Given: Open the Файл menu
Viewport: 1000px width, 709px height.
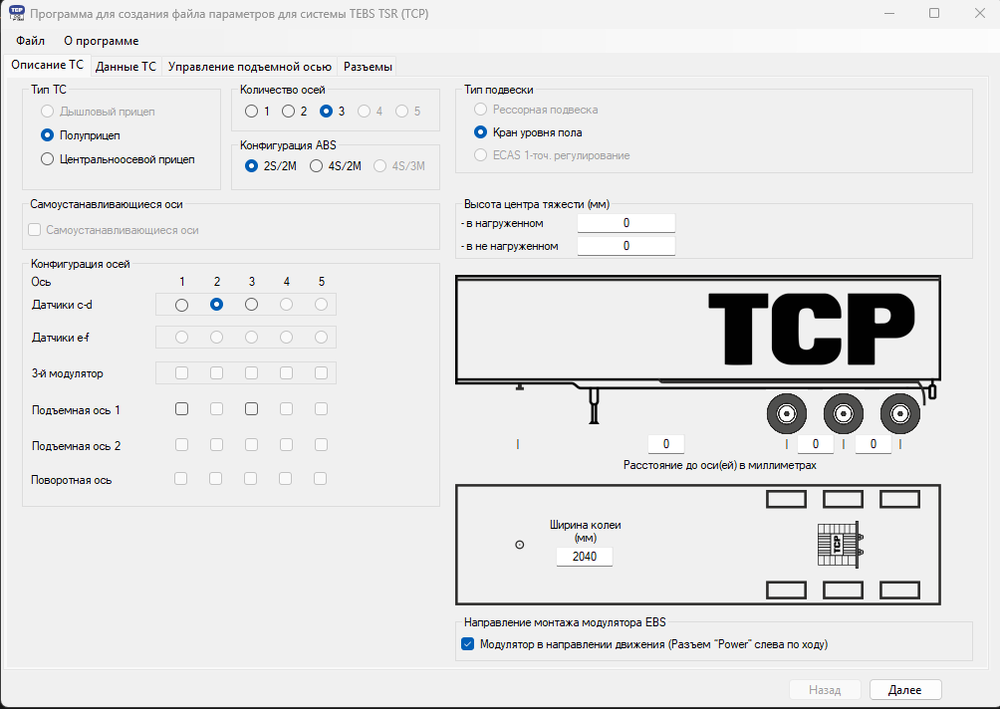Looking at the screenshot, I should coord(30,41).
